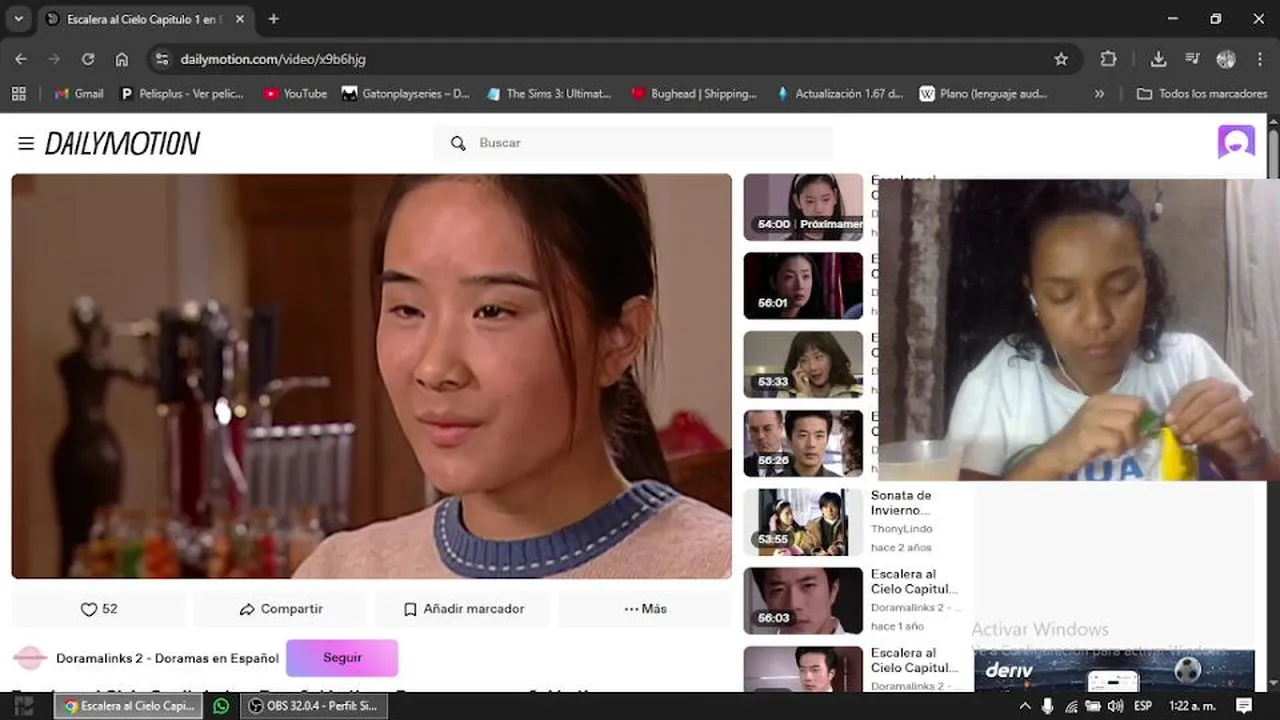Open the apps grid in bookmarks bar
This screenshot has height=720, width=1280.
coord(18,93)
